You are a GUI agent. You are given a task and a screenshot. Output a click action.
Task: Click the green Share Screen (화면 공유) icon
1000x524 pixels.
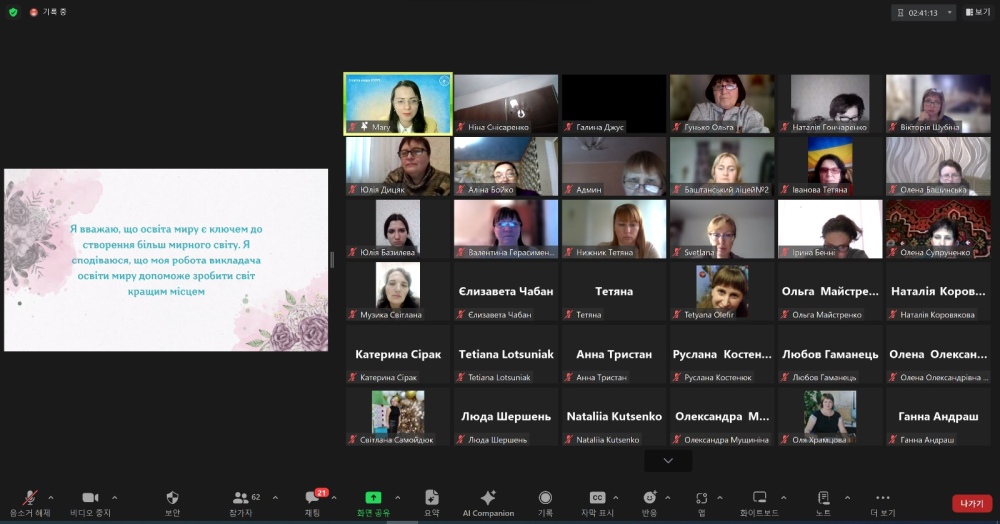tap(373, 498)
